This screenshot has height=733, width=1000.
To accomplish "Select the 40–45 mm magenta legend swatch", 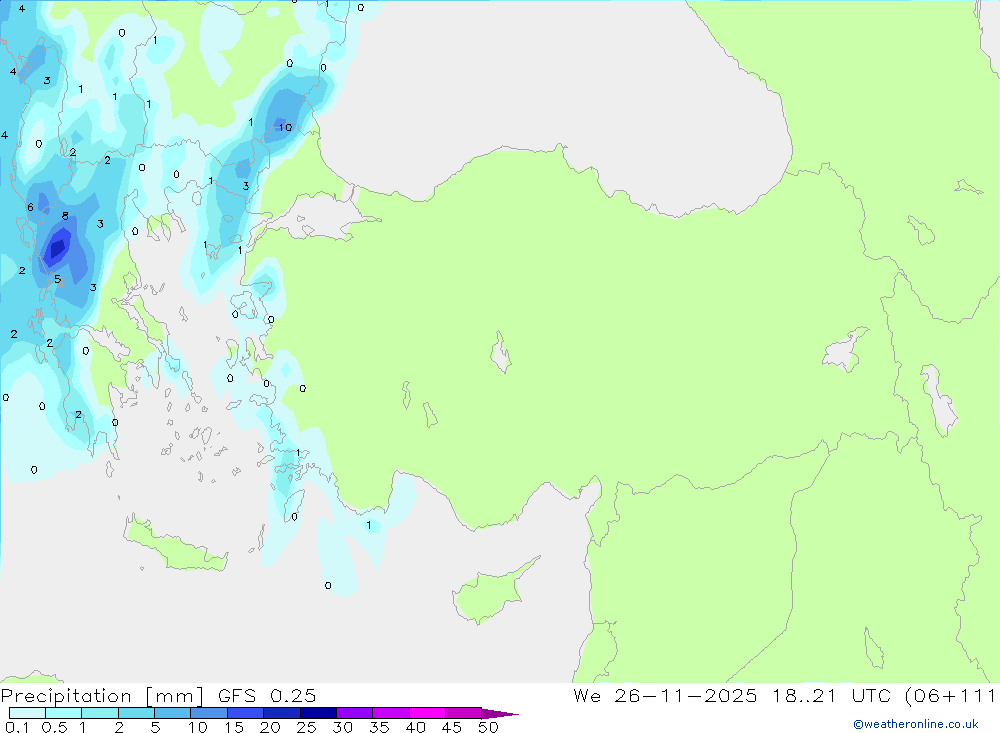I will point(427,713).
